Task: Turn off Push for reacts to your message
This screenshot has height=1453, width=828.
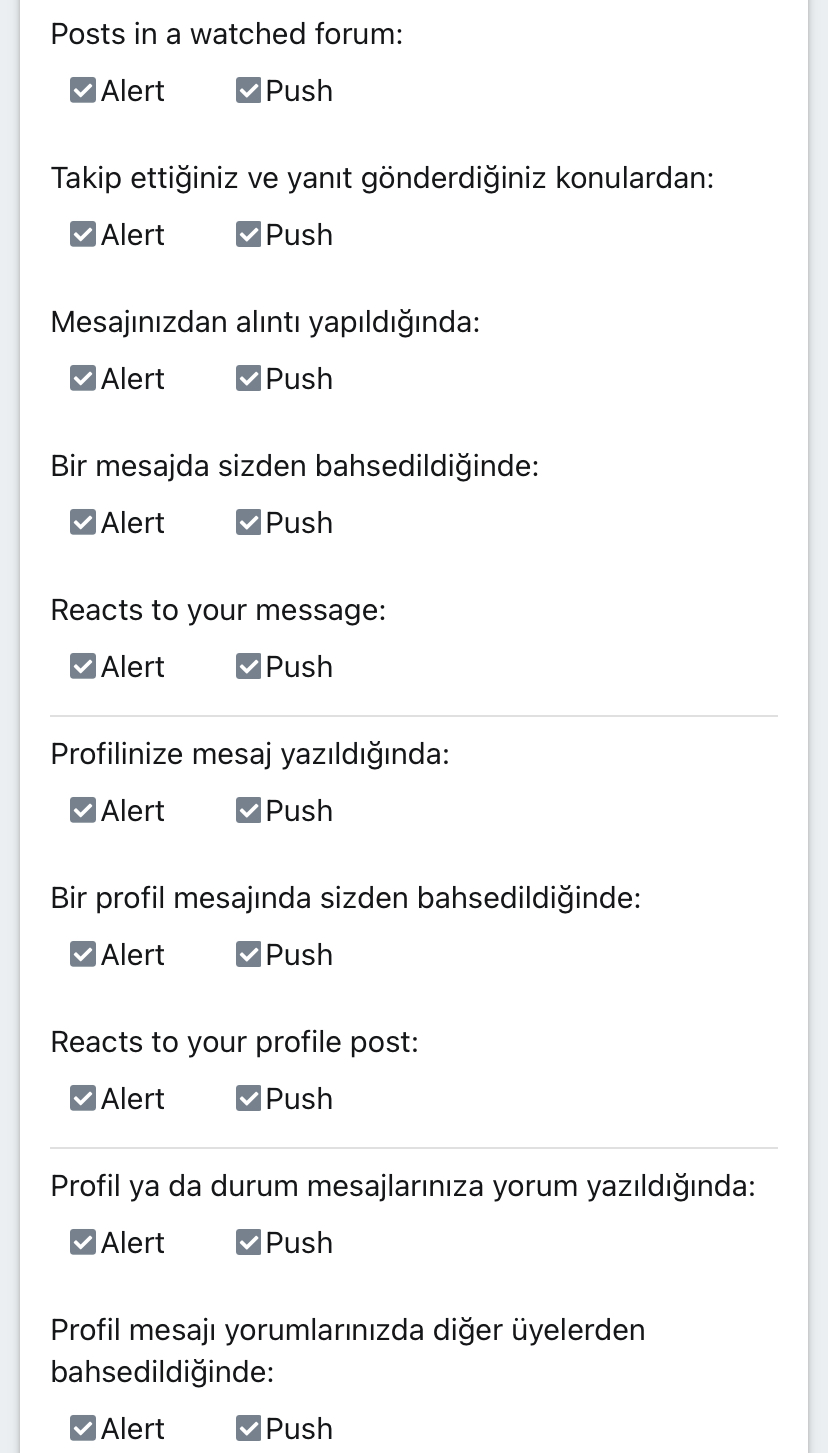Action: (x=248, y=667)
